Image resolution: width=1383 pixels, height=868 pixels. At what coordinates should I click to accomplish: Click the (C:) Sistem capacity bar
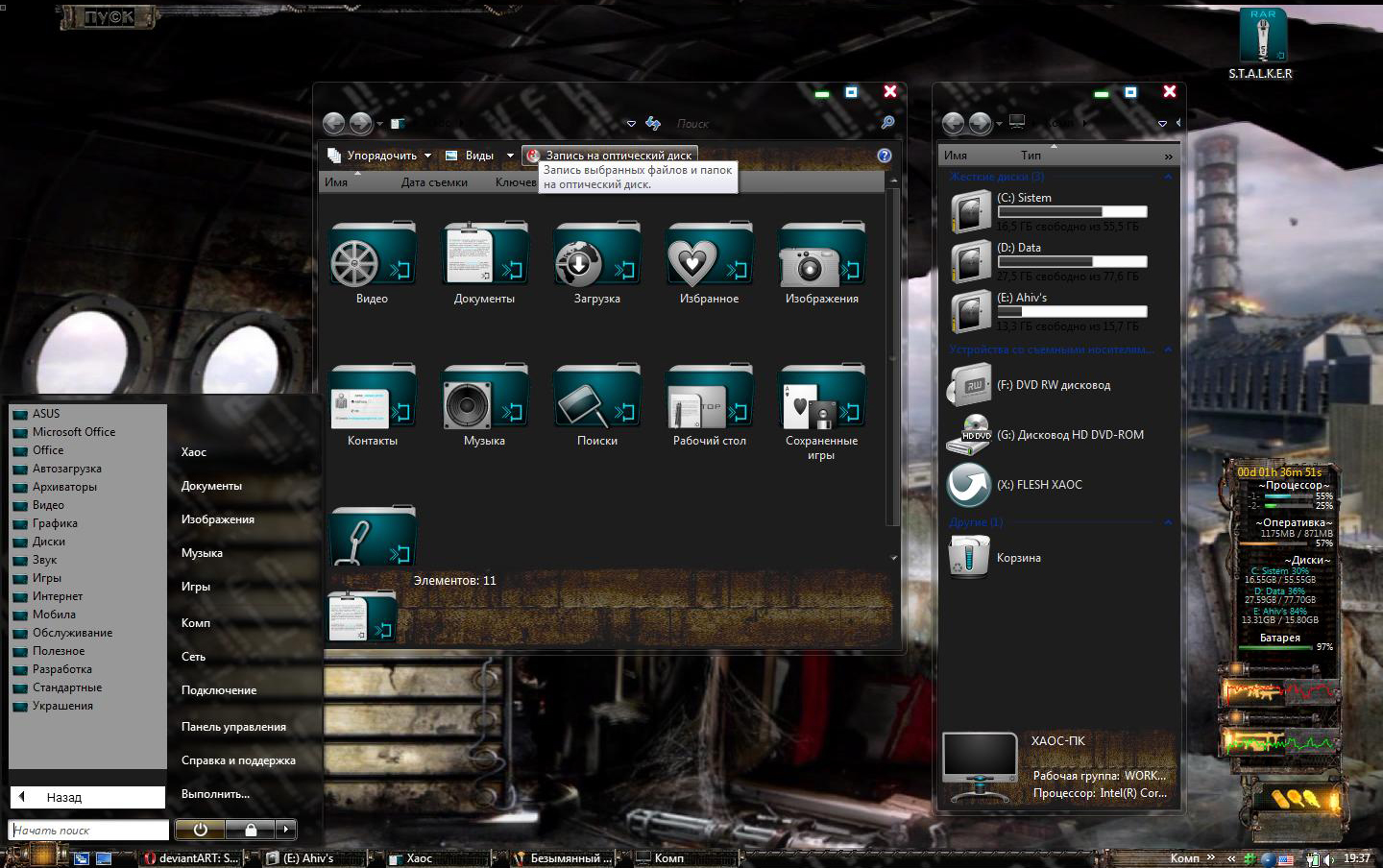coord(1072,212)
